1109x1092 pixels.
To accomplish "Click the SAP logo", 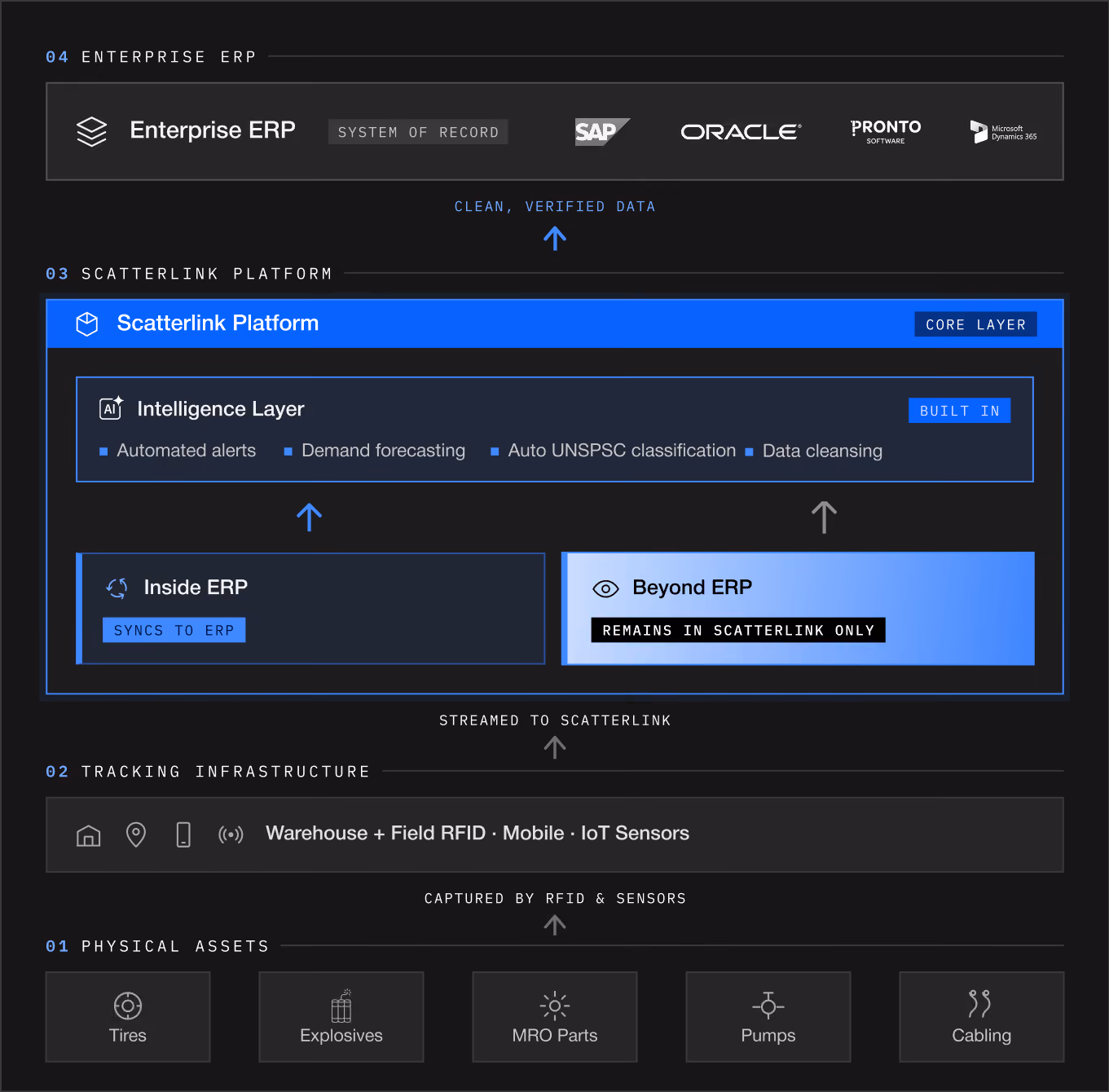I will click(602, 132).
